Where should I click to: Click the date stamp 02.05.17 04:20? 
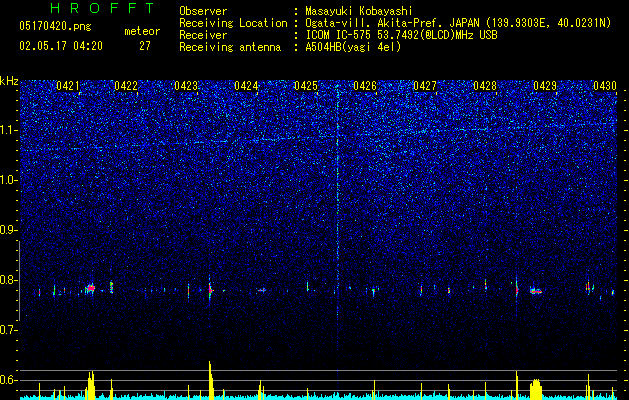(x=61, y=46)
